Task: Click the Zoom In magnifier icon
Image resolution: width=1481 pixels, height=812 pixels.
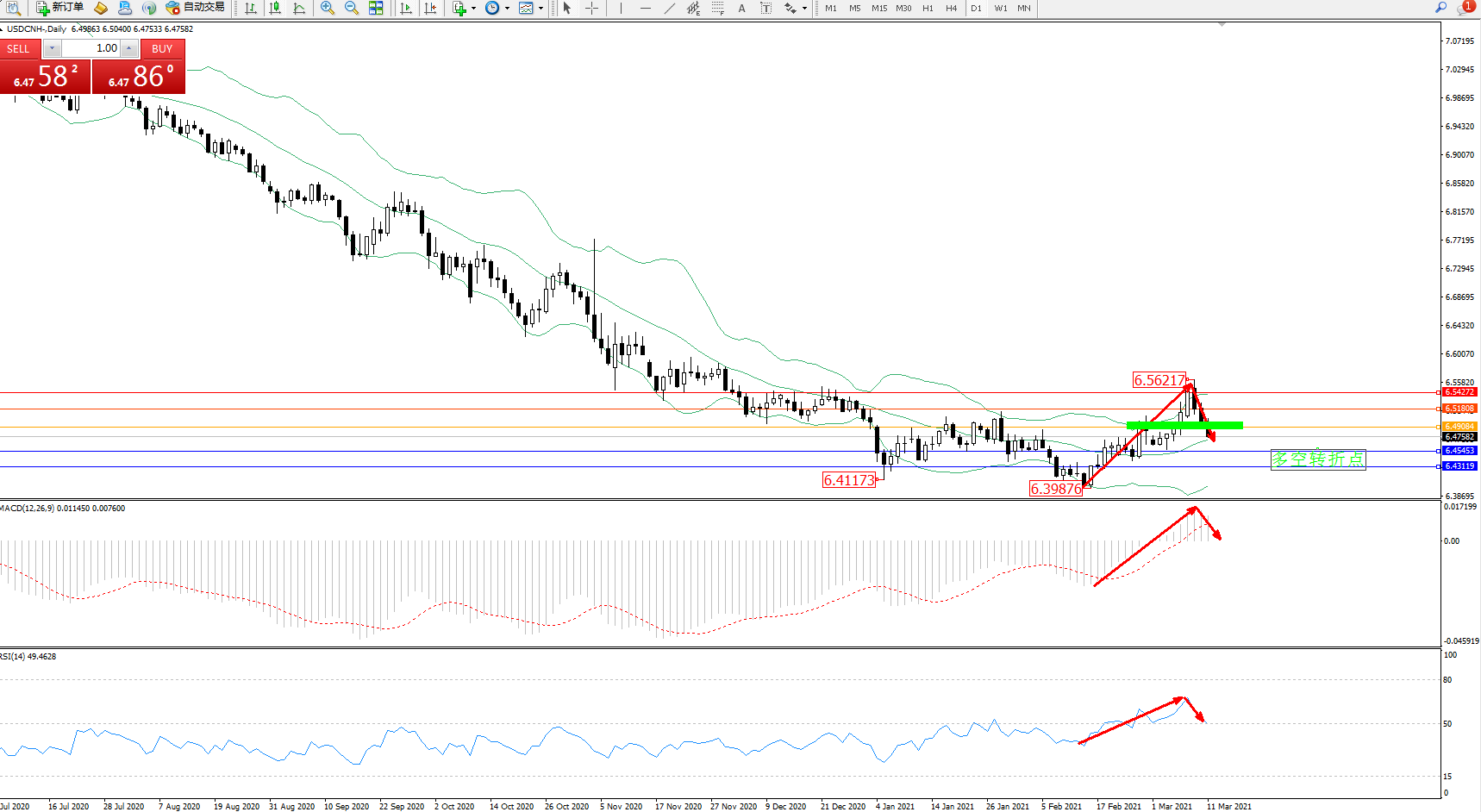Action: coord(328,8)
